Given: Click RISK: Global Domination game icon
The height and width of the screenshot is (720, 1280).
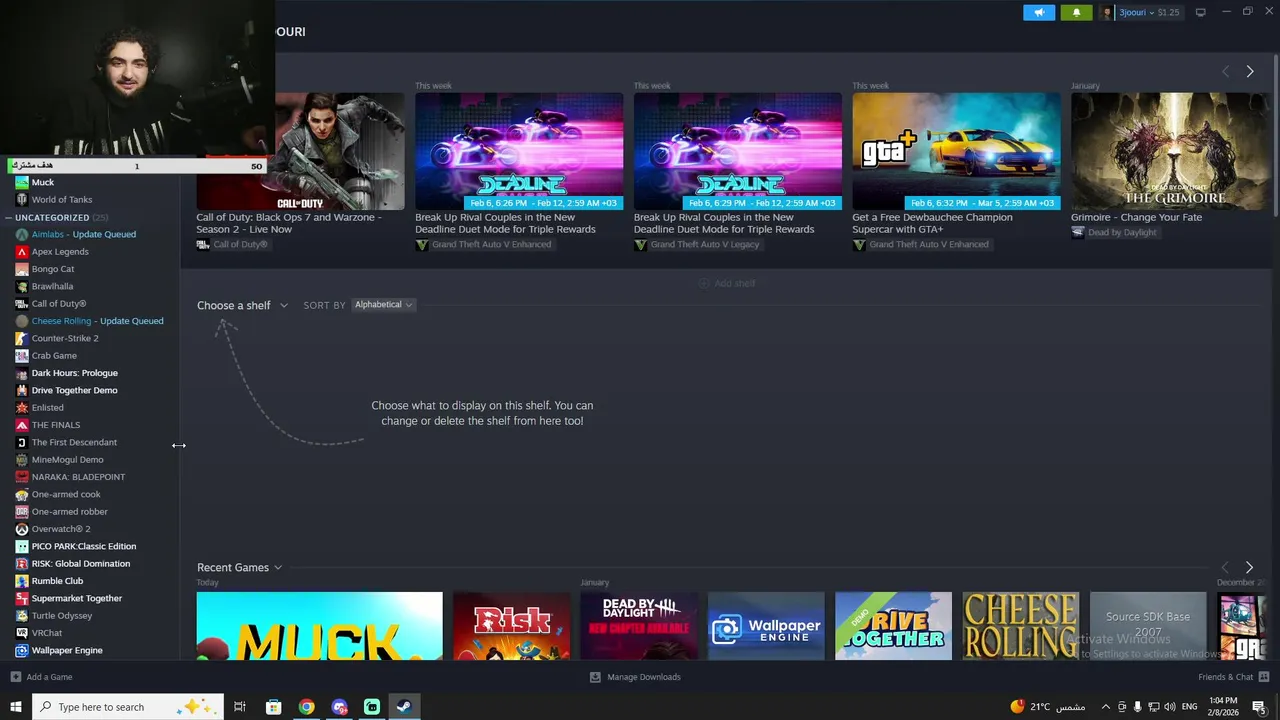Looking at the screenshot, I should (x=22, y=564).
